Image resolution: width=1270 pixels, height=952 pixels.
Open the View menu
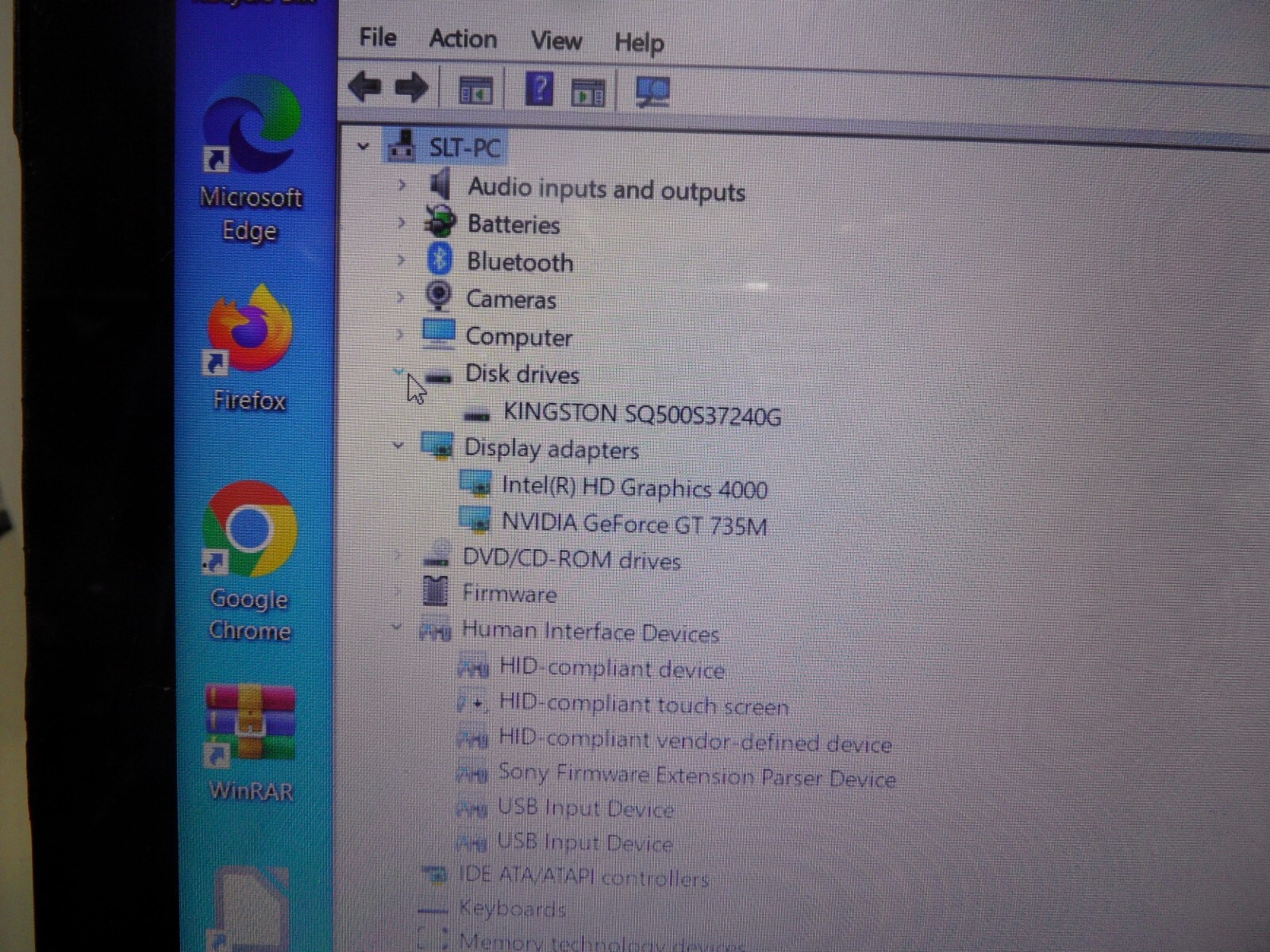pyautogui.click(x=556, y=40)
